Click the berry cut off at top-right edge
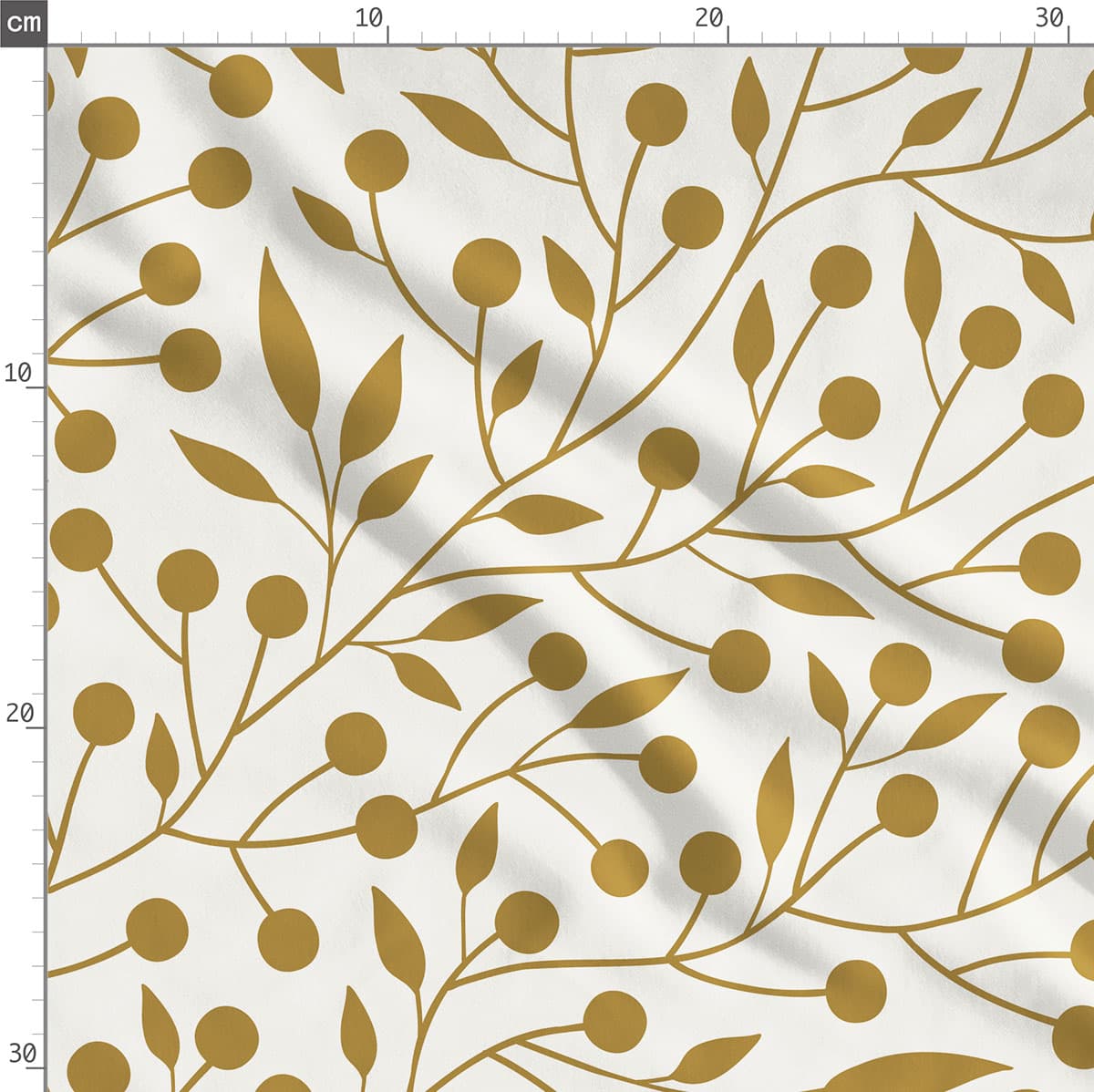1094x1092 pixels. click(x=934, y=57)
